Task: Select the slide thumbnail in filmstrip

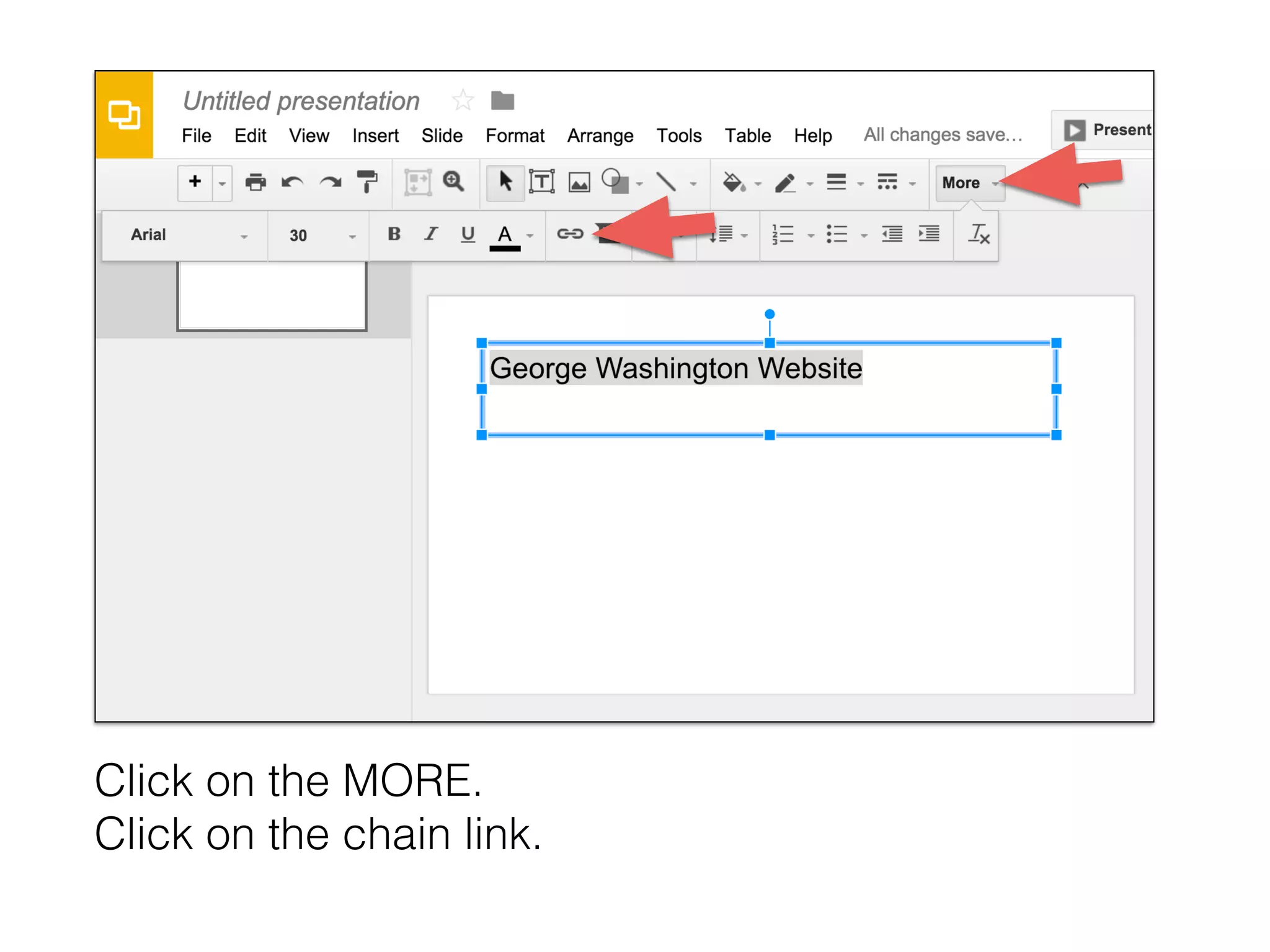Action: pyautogui.click(x=272, y=296)
